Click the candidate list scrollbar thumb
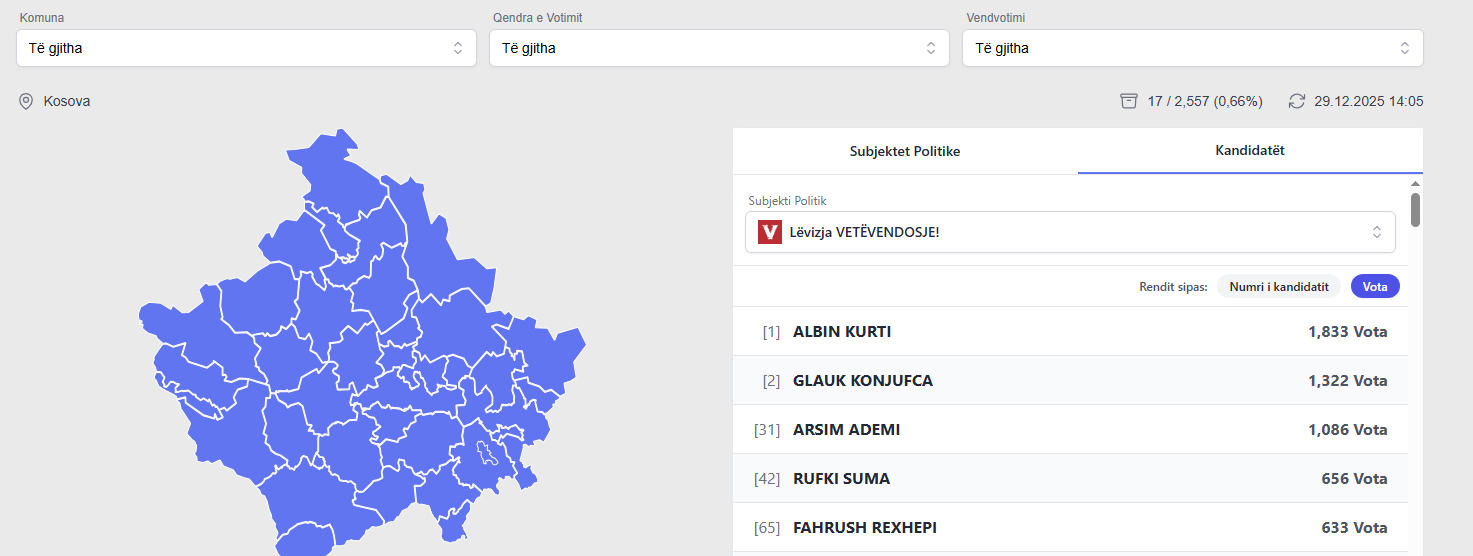This screenshot has width=1473, height=556. pos(1415,210)
